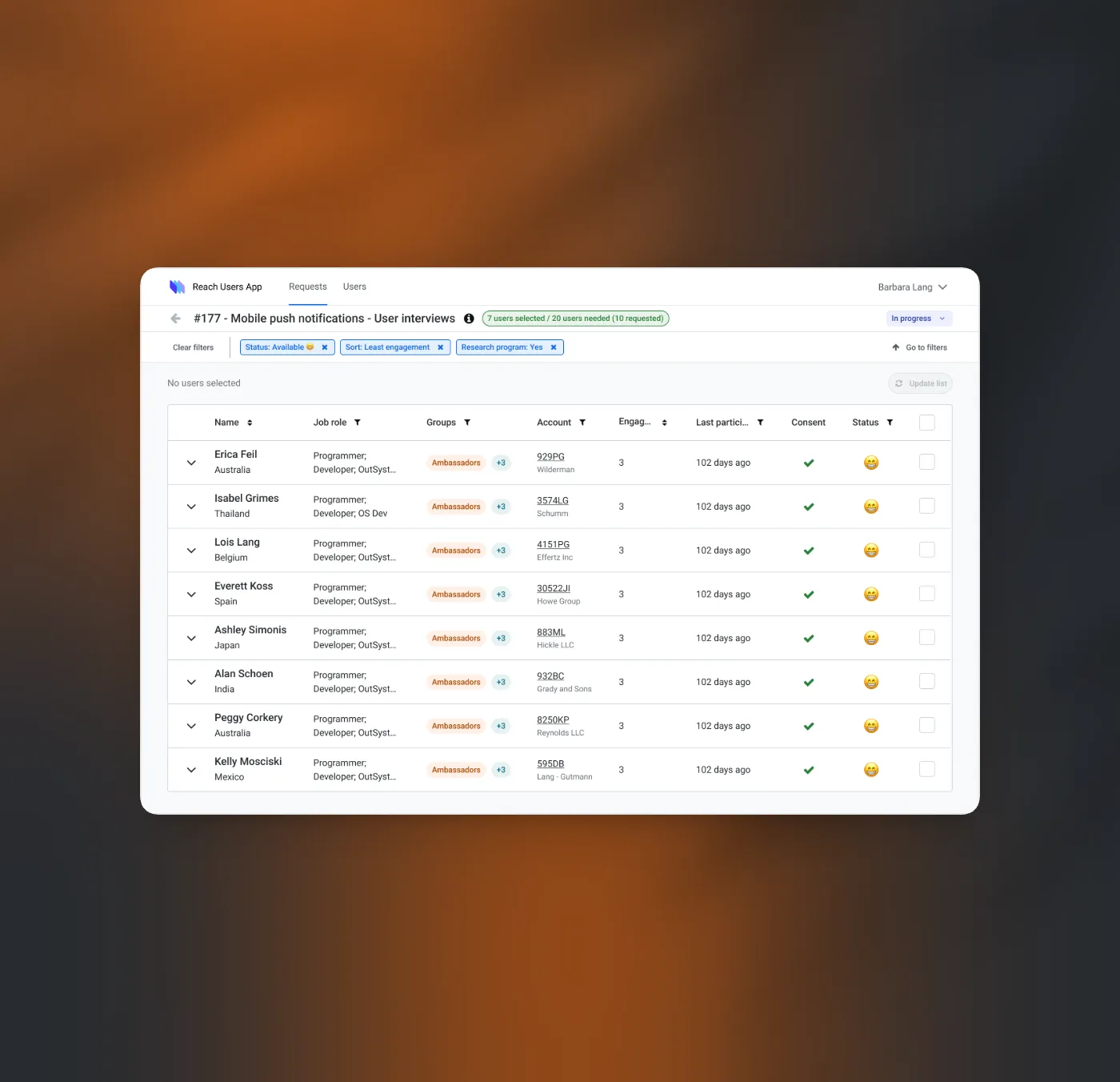Click the status emoji for Kelly Mosciski
1120x1082 pixels.
871,770
